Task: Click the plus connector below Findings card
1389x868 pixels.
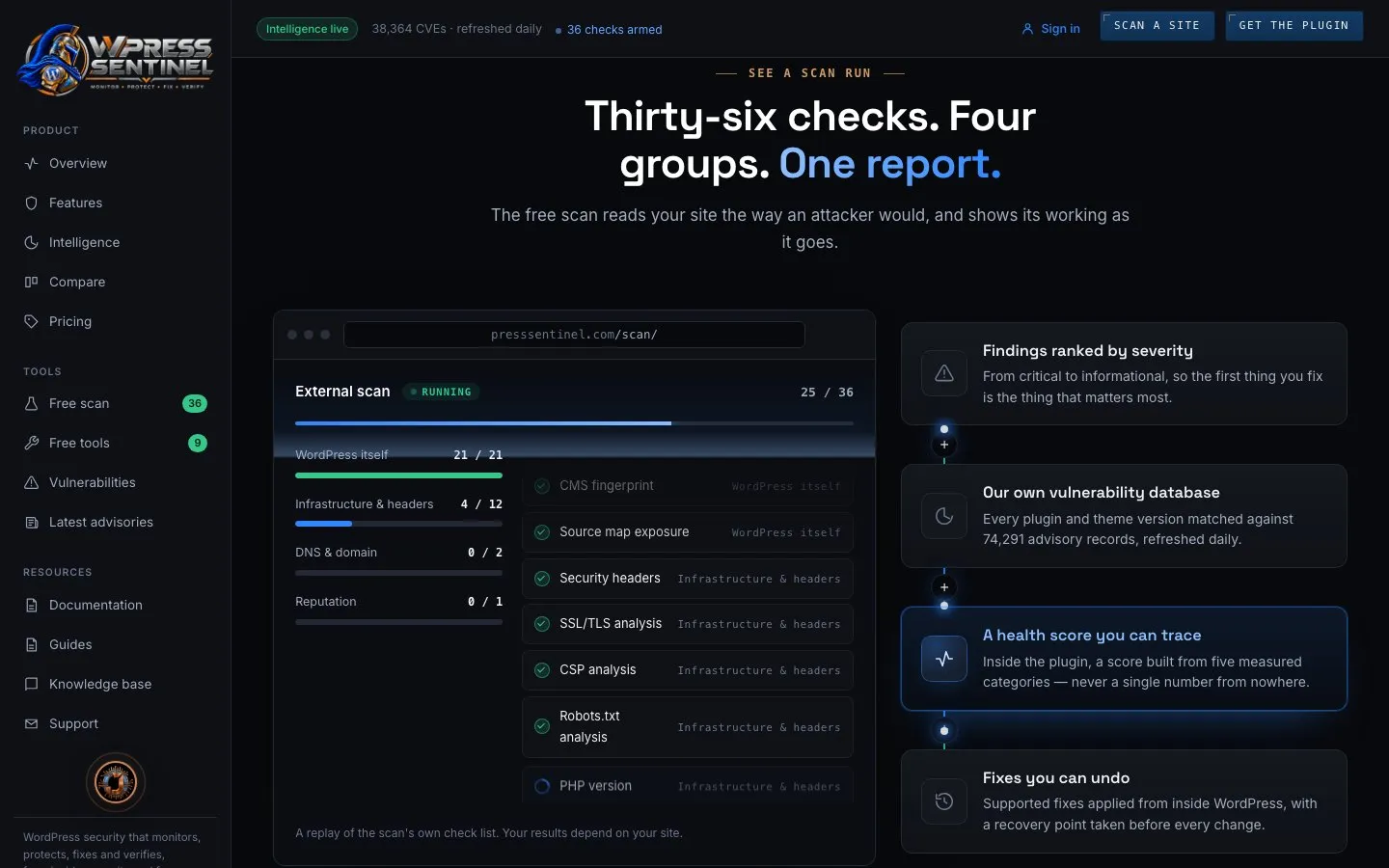Action: (x=944, y=445)
